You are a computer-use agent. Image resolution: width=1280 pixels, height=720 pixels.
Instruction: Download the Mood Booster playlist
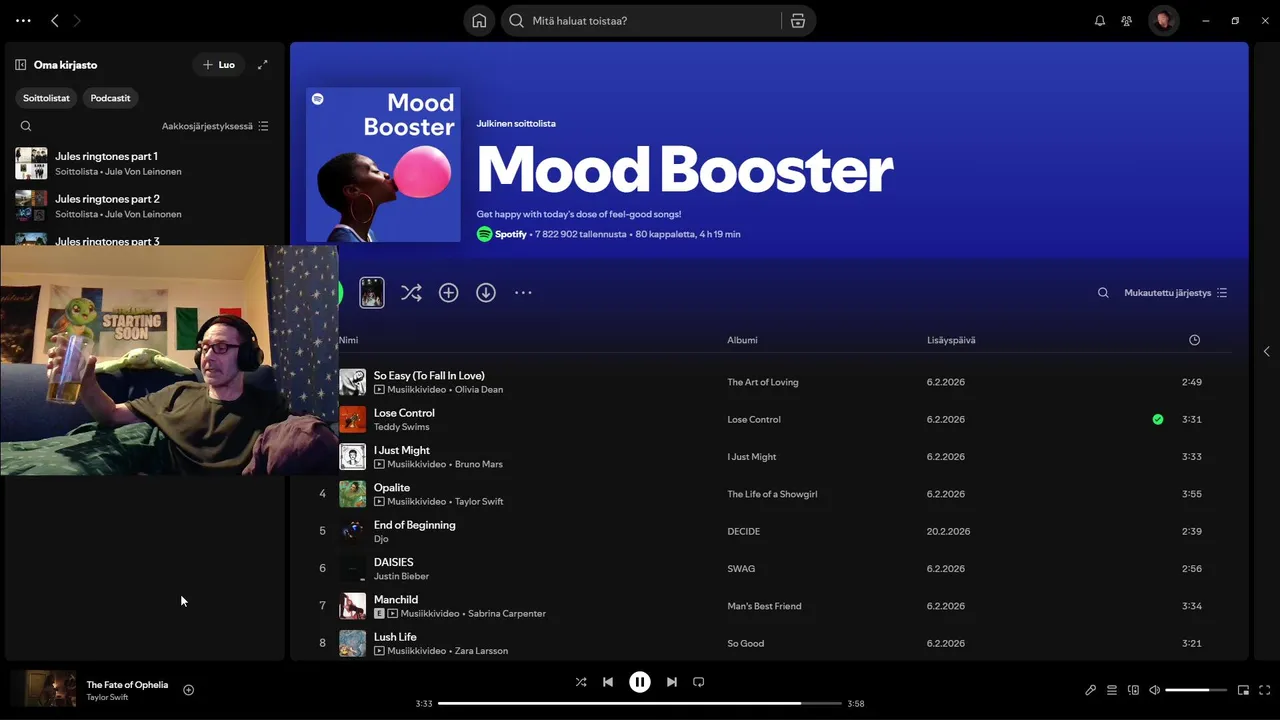[486, 293]
